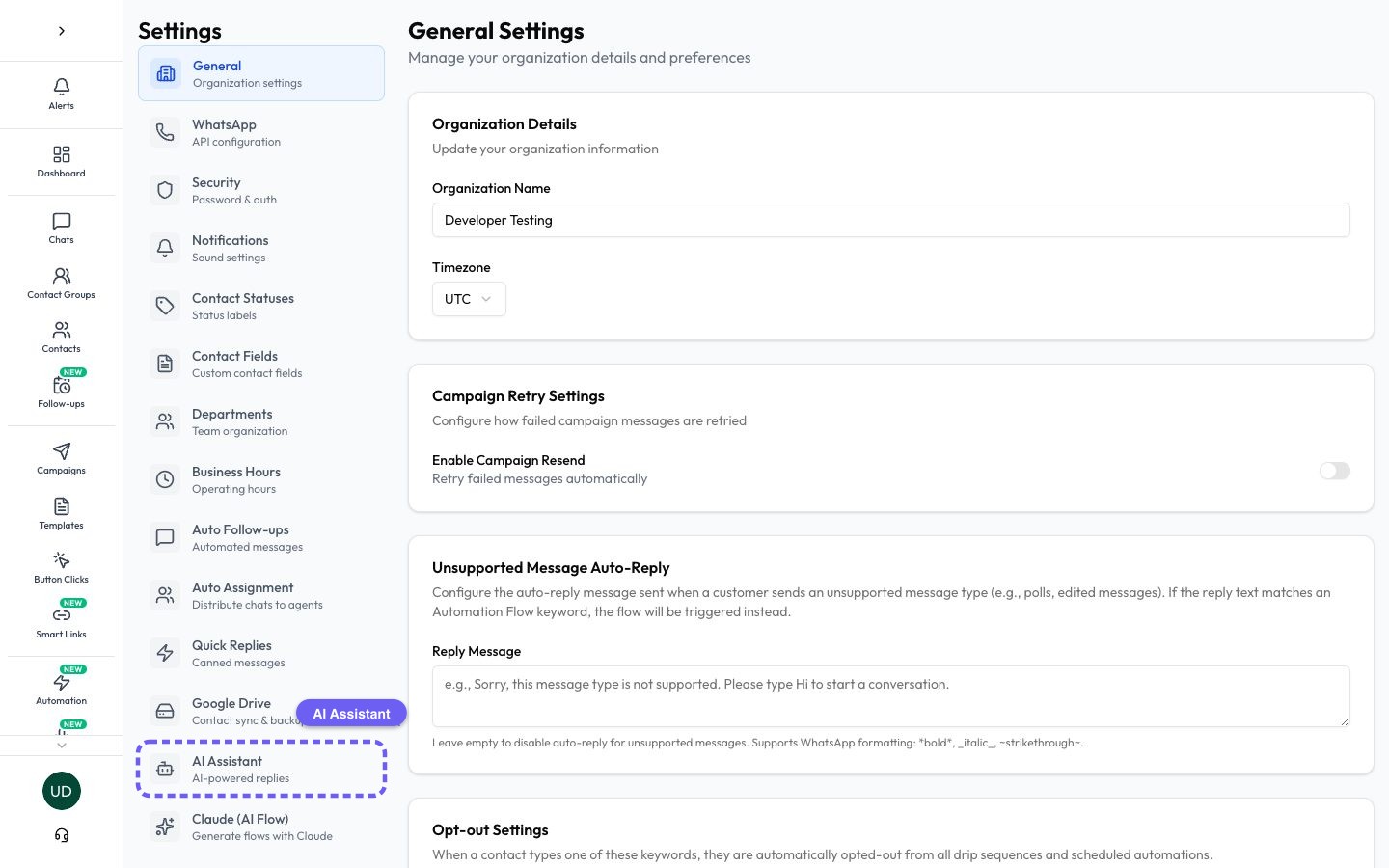Image resolution: width=1389 pixels, height=868 pixels.
Task: Open Quick Replies canned messages
Action: click(x=261, y=653)
